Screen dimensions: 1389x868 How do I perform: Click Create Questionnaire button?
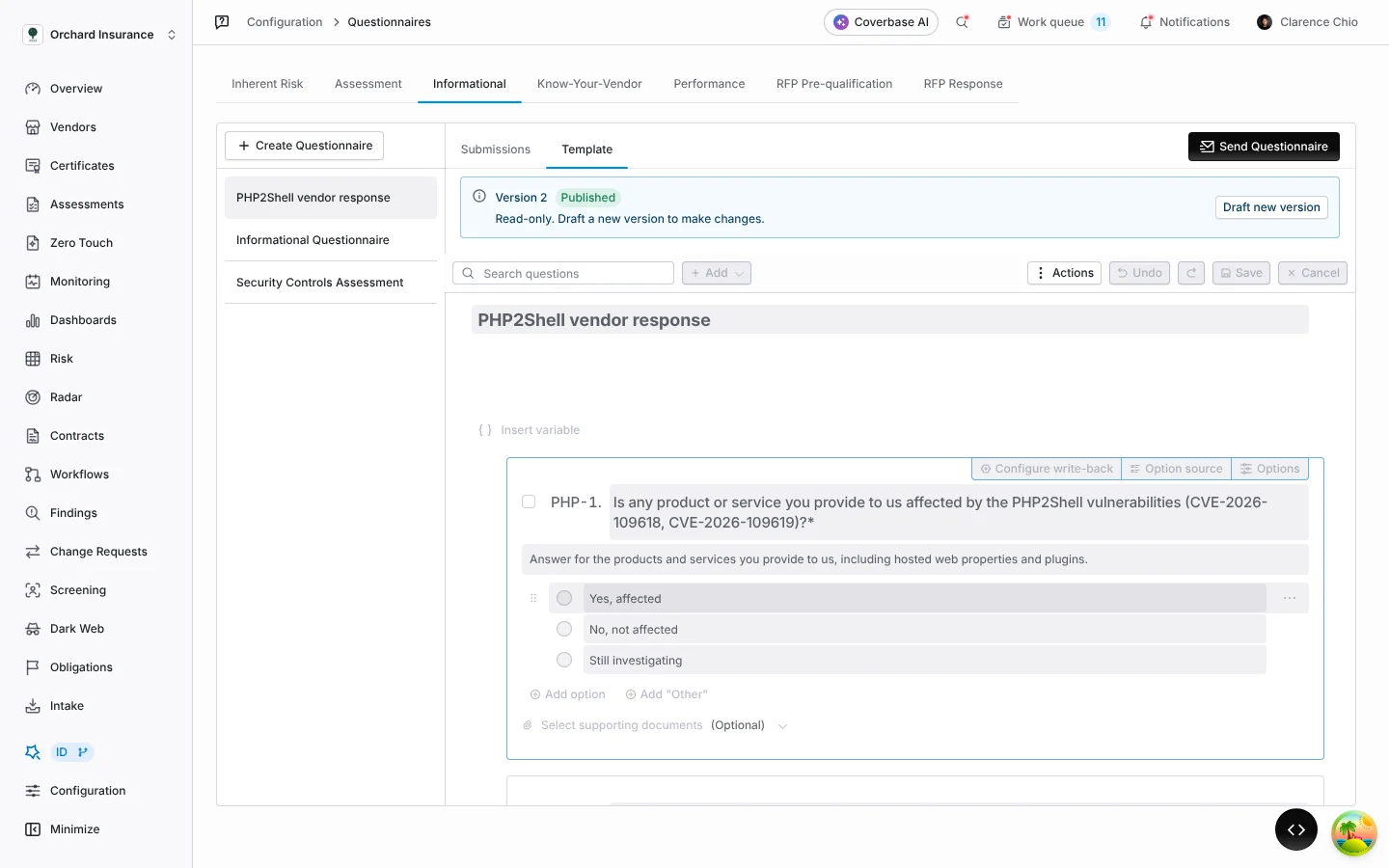(x=305, y=146)
